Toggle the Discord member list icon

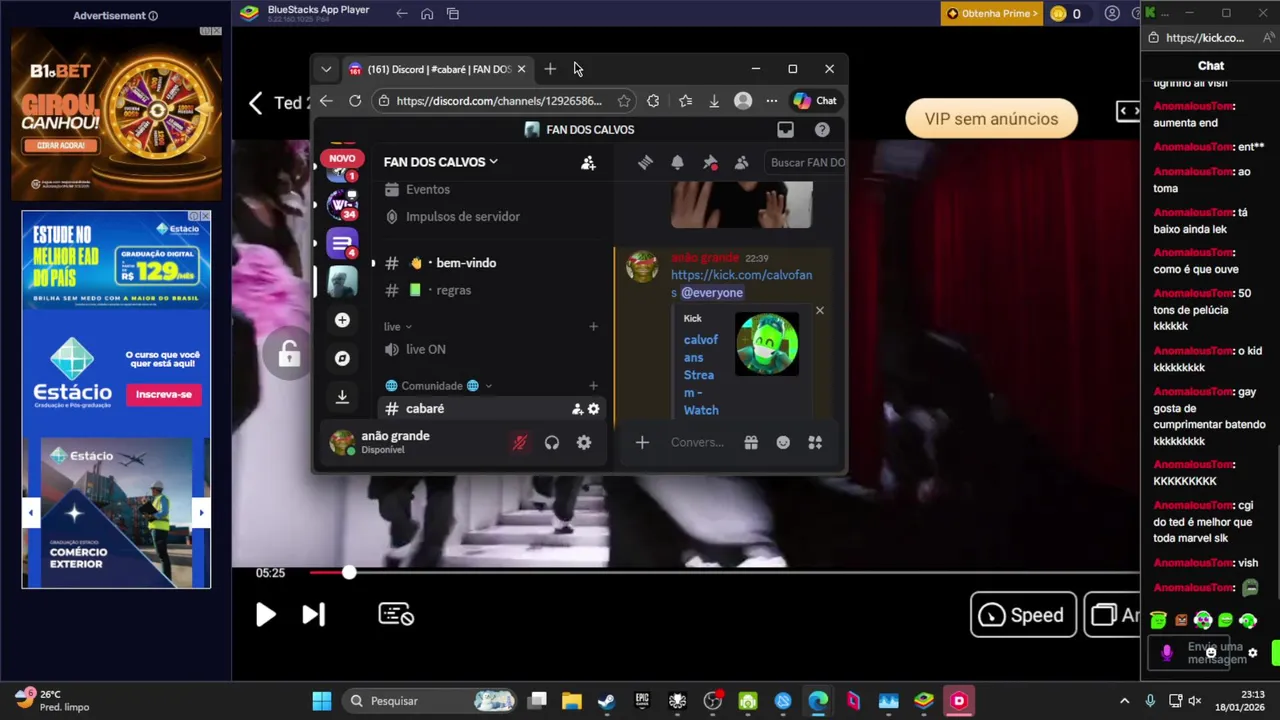pyautogui.click(x=741, y=162)
